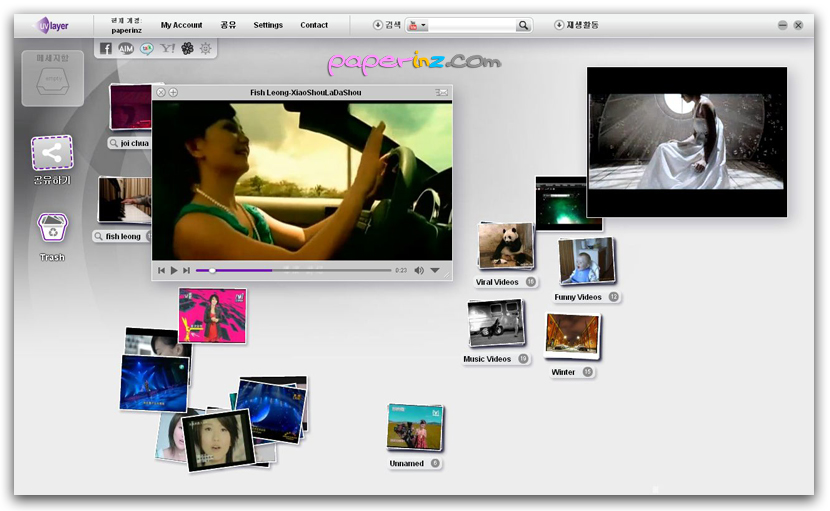Click the video seek slider handle
Screen dimensions: 830x511
click(212, 271)
